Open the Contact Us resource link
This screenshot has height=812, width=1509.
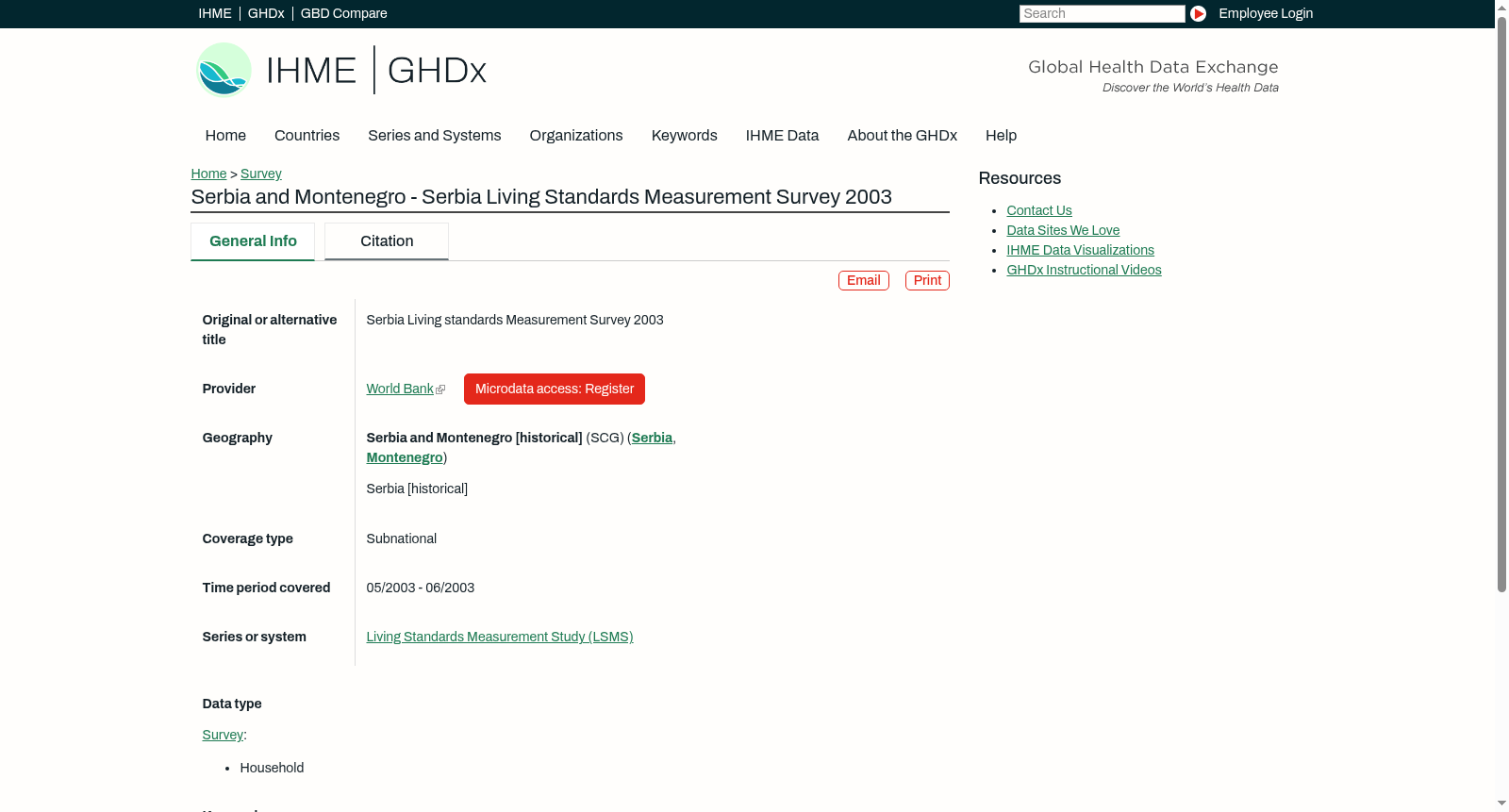1039,211
